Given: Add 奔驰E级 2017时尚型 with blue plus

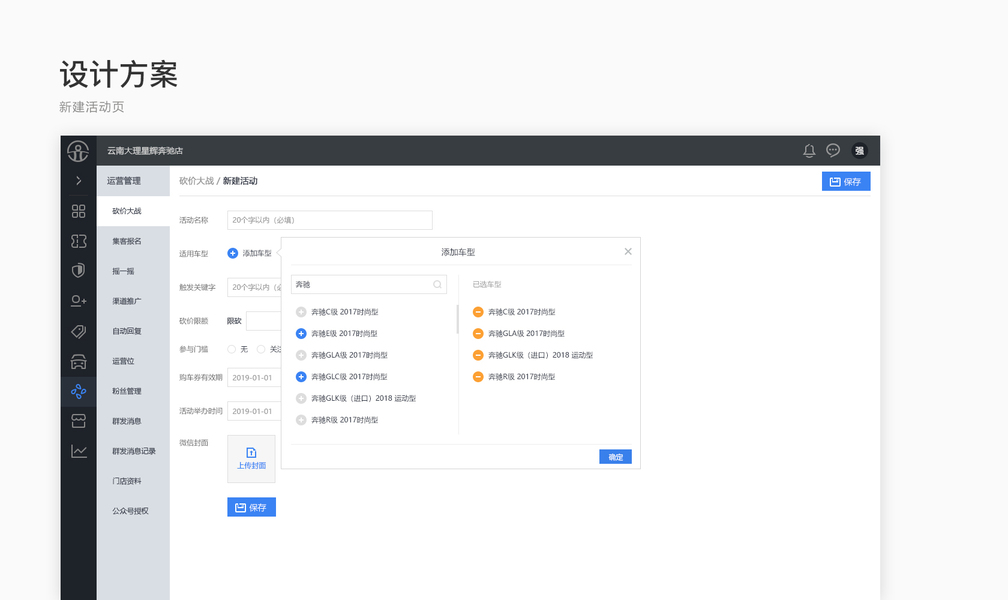Looking at the screenshot, I should pyautogui.click(x=301, y=333).
